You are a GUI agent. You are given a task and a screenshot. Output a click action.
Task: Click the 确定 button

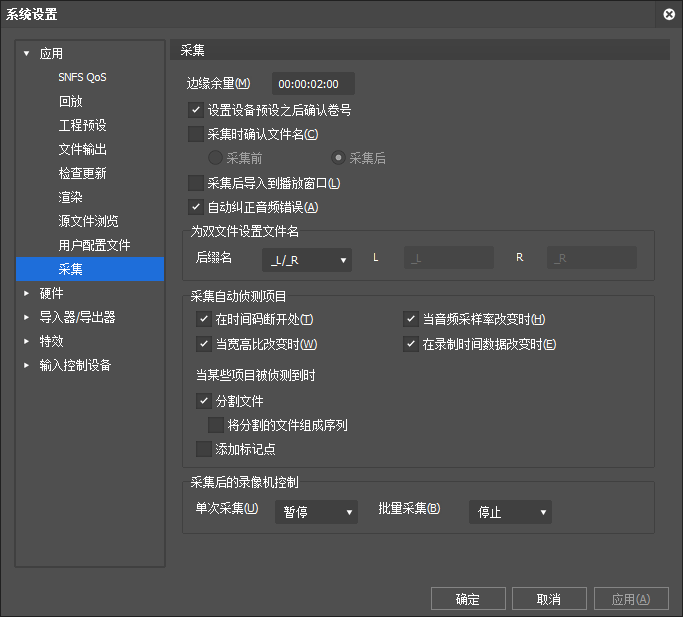[x=468, y=599]
